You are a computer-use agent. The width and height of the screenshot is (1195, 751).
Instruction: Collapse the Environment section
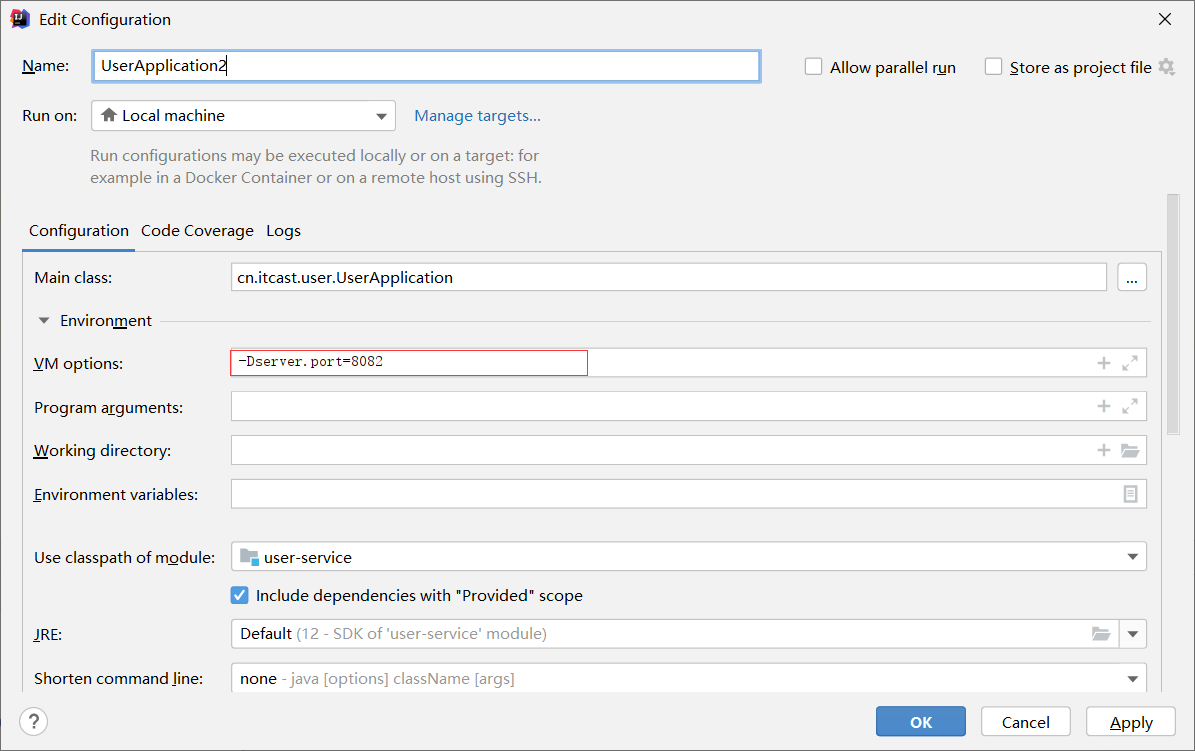point(44,321)
